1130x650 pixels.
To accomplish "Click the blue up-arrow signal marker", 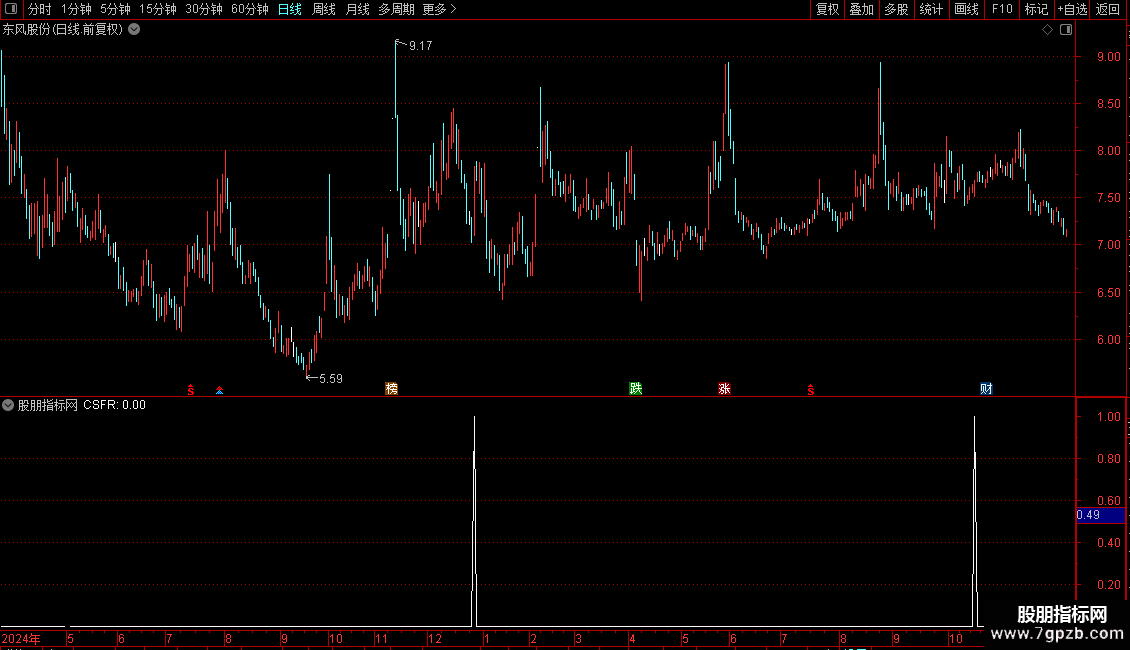I will coord(219,390).
